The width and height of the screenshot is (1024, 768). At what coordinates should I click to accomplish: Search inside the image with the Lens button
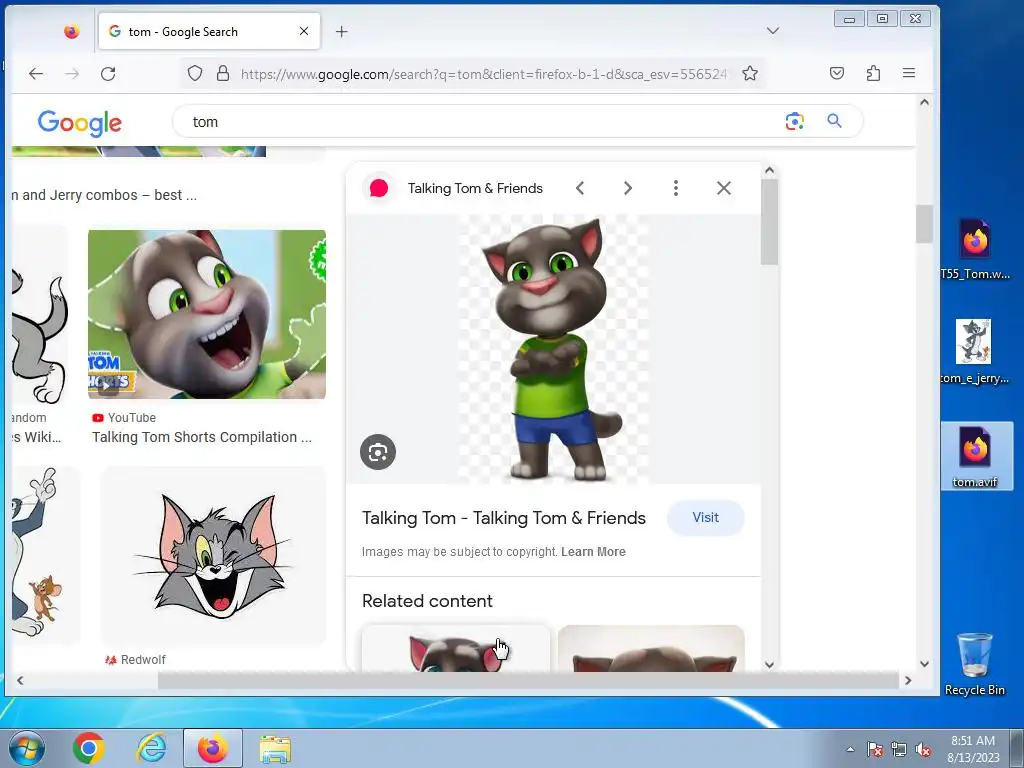click(377, 452)
